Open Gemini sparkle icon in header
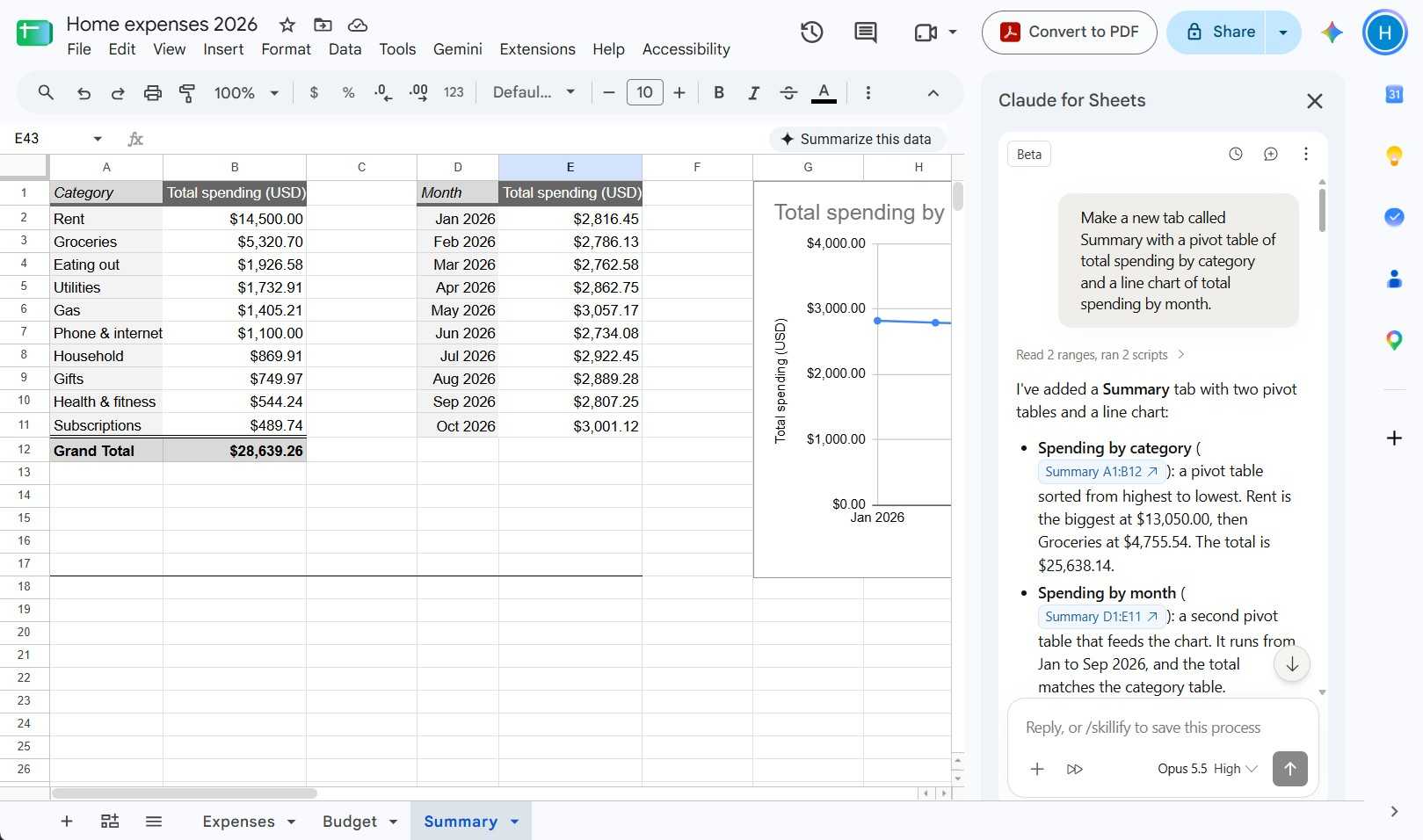This screenshot has width=1423, height=840. tap(1332, 33)
